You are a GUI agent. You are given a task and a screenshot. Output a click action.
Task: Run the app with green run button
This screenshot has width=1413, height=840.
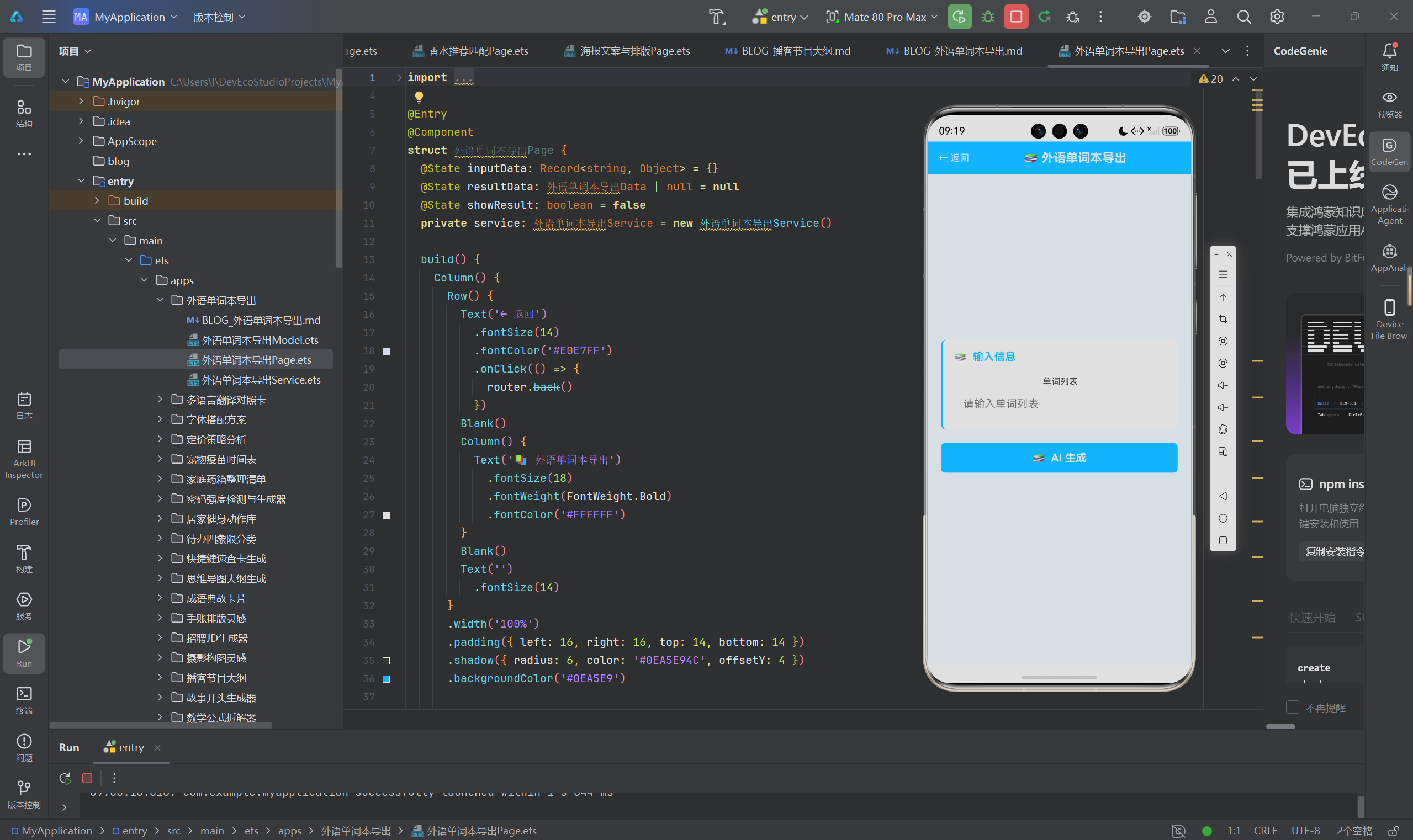(959, 17)
